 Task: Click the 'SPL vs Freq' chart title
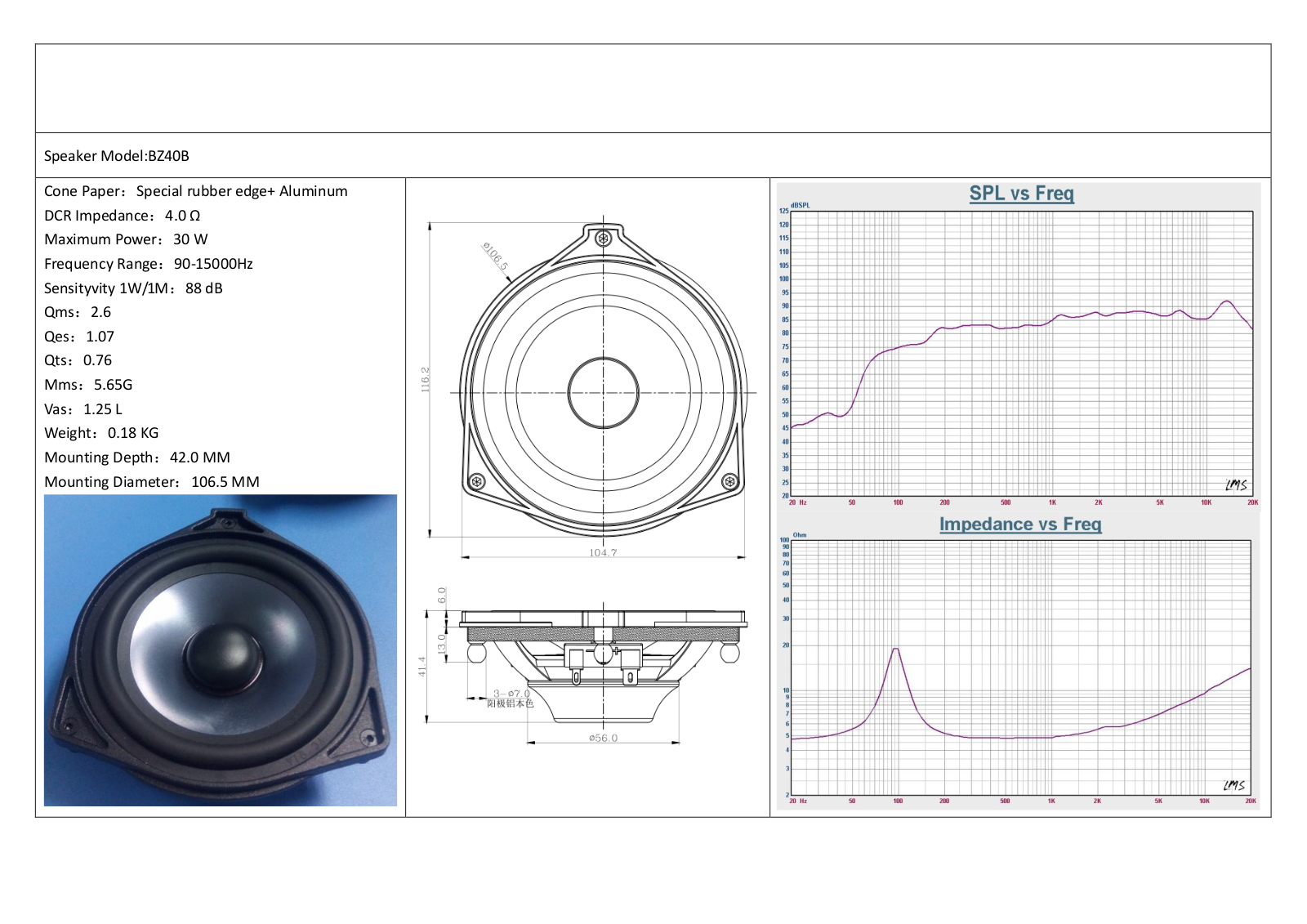tap(1022, 194)
